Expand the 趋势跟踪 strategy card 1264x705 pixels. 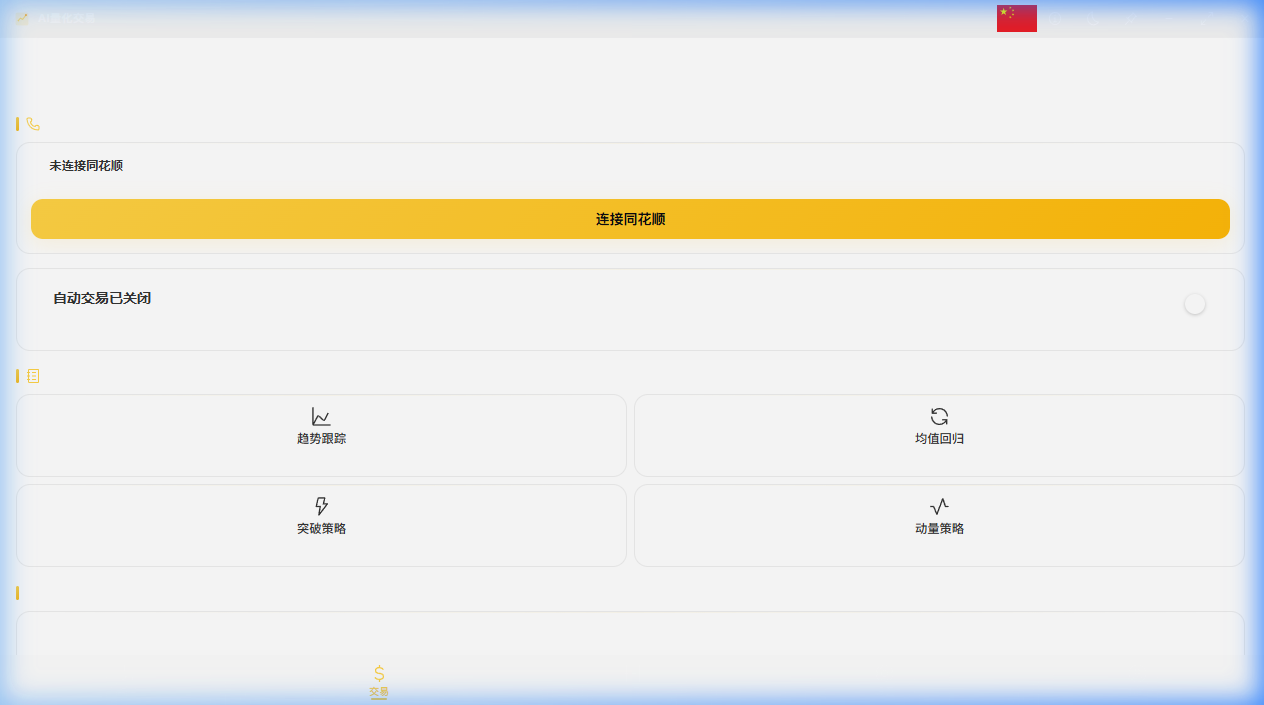click(x=321, y=435)
